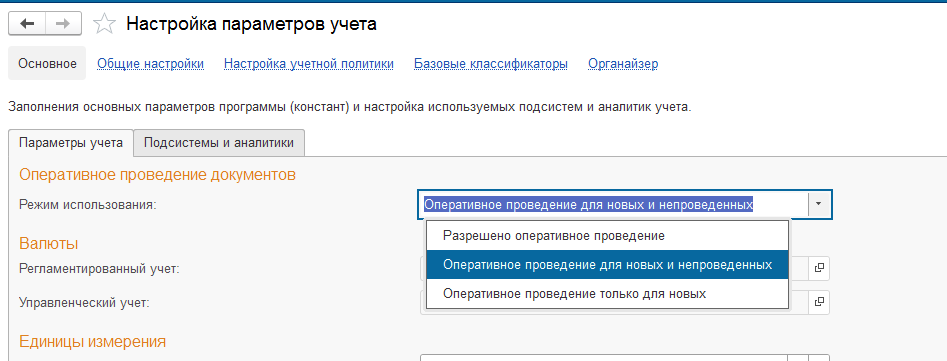Open the Общие настройки link
This screenshot has height=361, width=947.
[x=150, y=63]
